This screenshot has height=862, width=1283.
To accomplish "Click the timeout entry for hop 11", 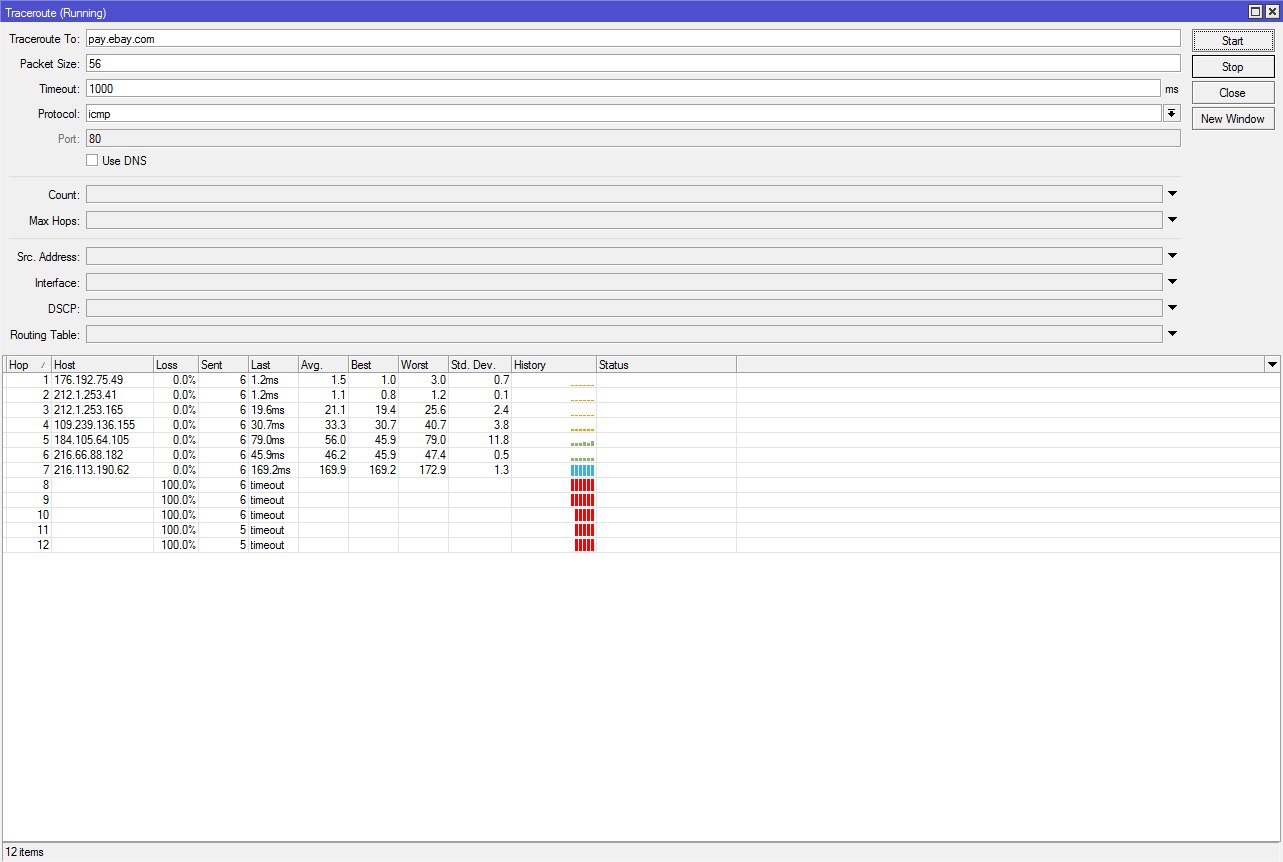I will point(267,530).
